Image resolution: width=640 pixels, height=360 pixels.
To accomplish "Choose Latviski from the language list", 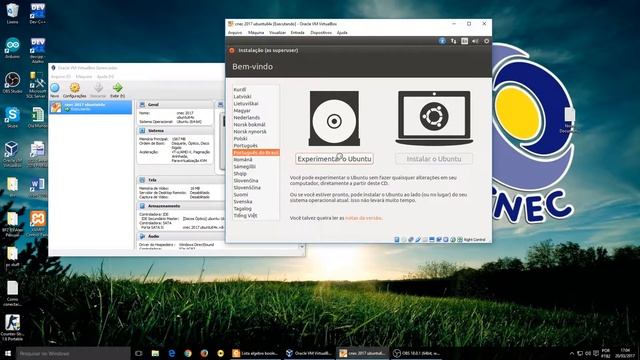I will click(242, 96).
